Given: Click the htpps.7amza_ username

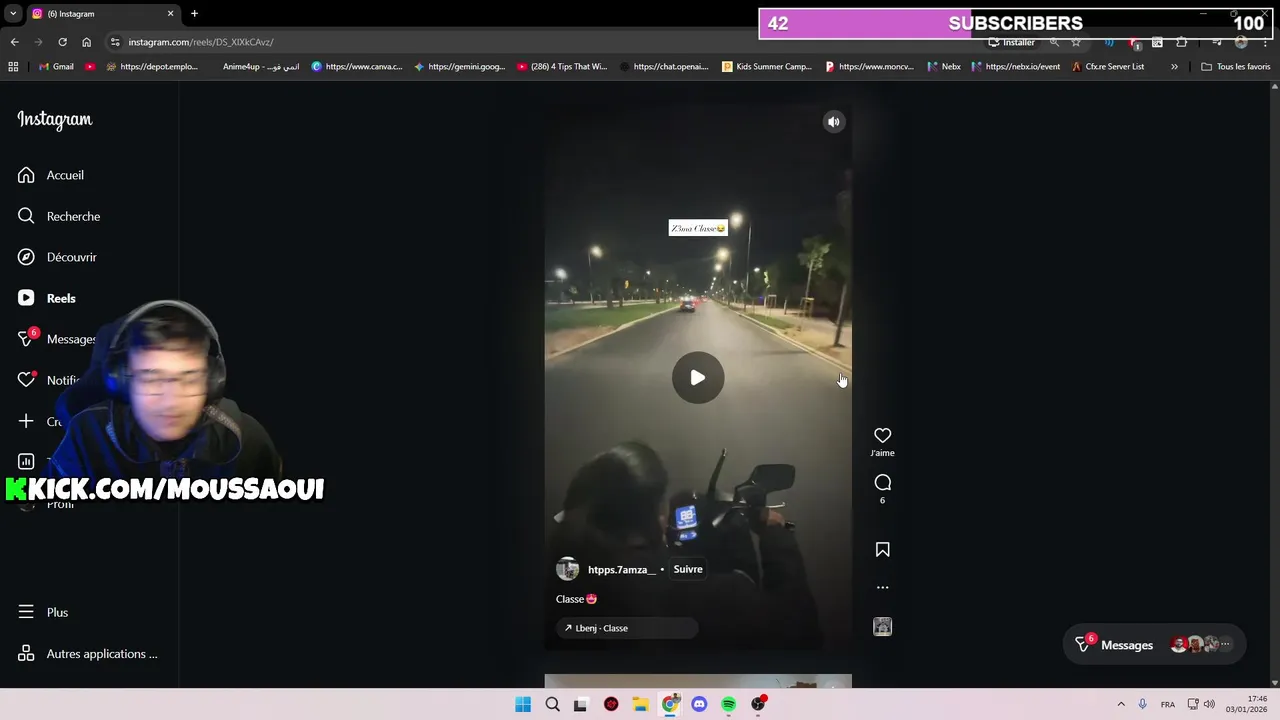Looking at the screenshot, I should [622, 570].
